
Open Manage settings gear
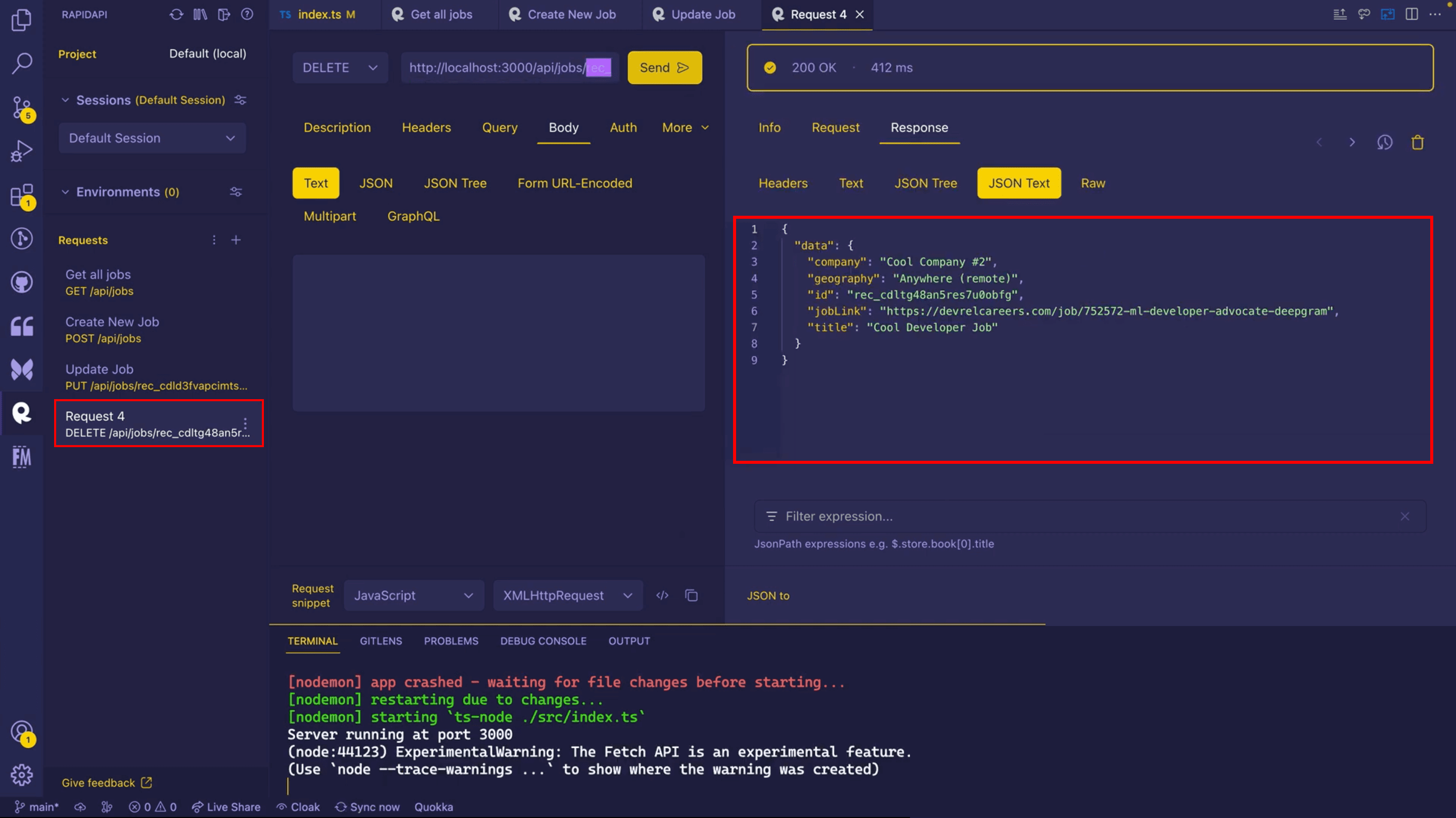click(21, 775)
